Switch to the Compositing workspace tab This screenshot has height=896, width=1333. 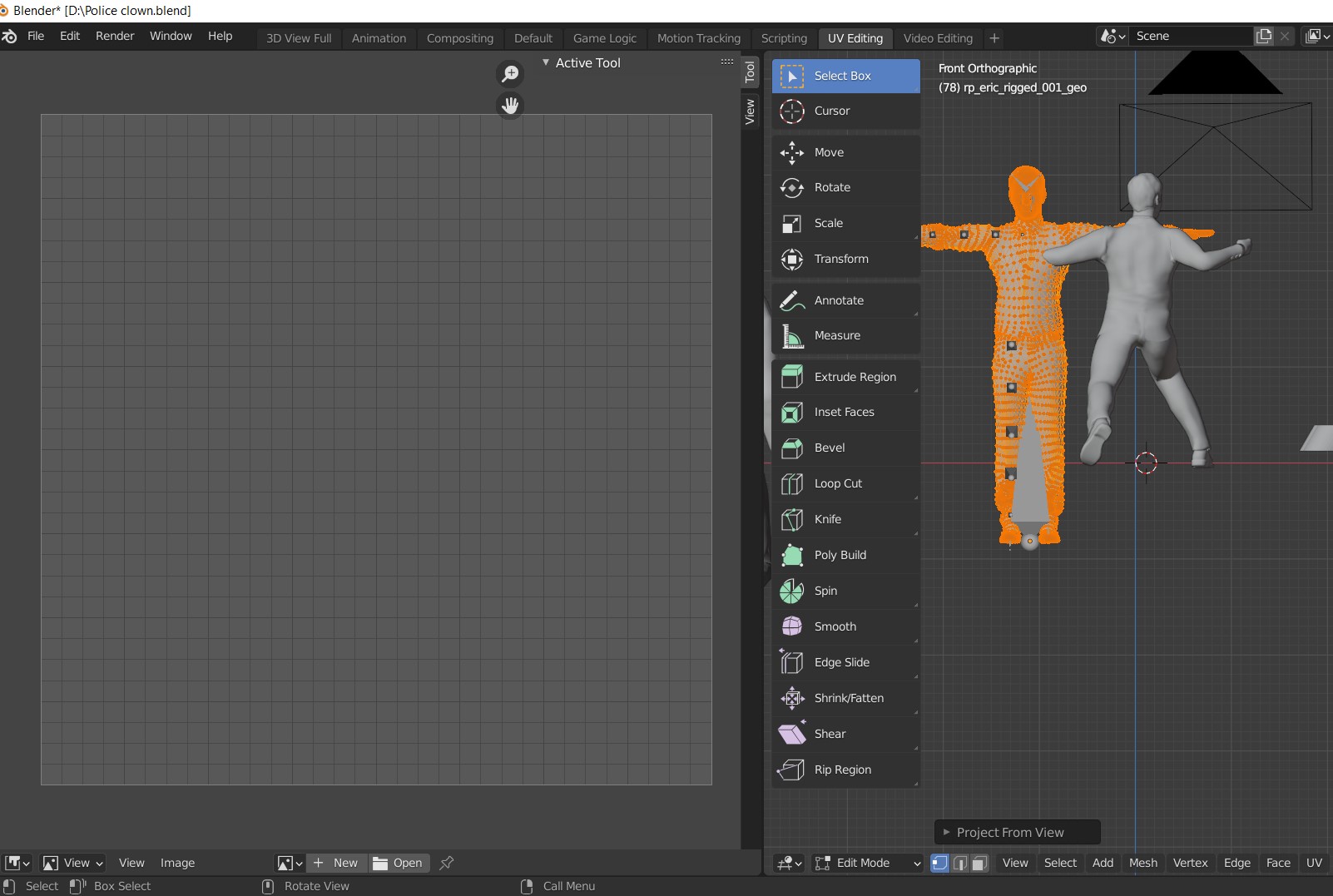pos(460,38)
